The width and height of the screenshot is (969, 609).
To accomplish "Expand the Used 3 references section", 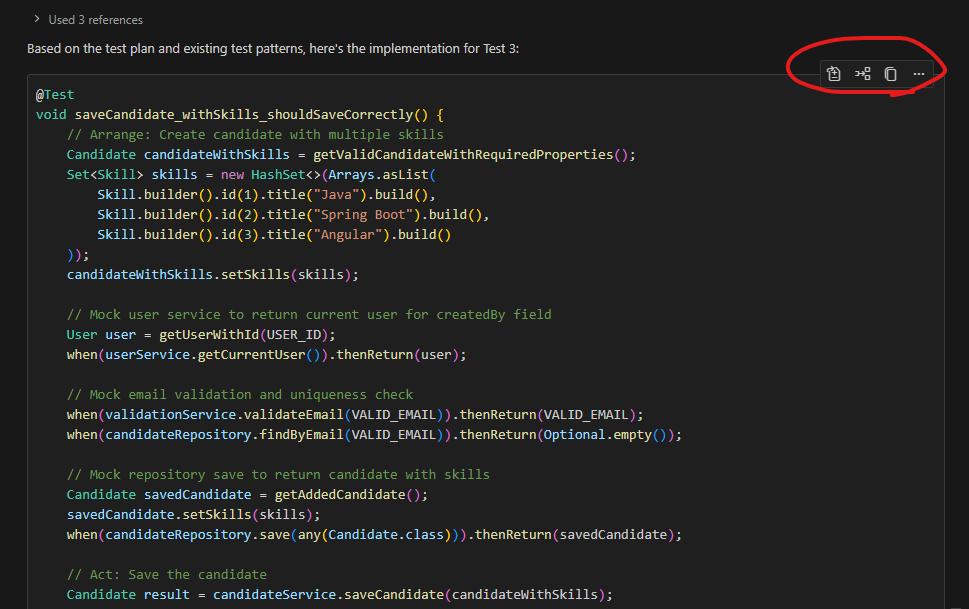I will pos(88,20).
